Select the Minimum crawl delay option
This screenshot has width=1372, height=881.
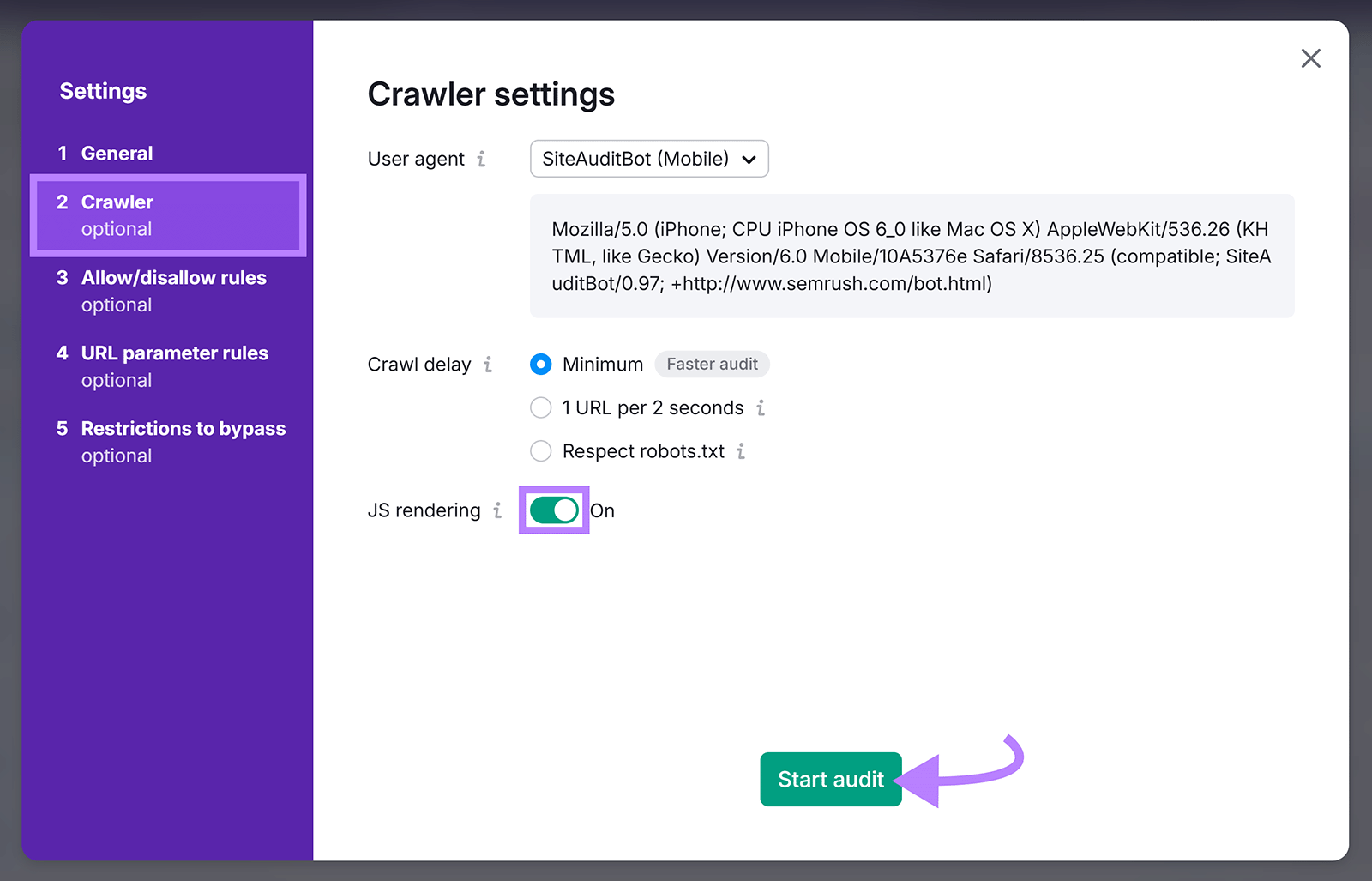[x=540, y=365]
